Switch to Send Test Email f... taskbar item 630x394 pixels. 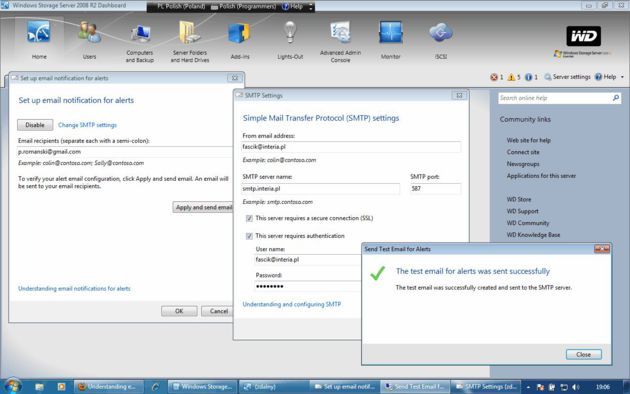click(415, 387)
